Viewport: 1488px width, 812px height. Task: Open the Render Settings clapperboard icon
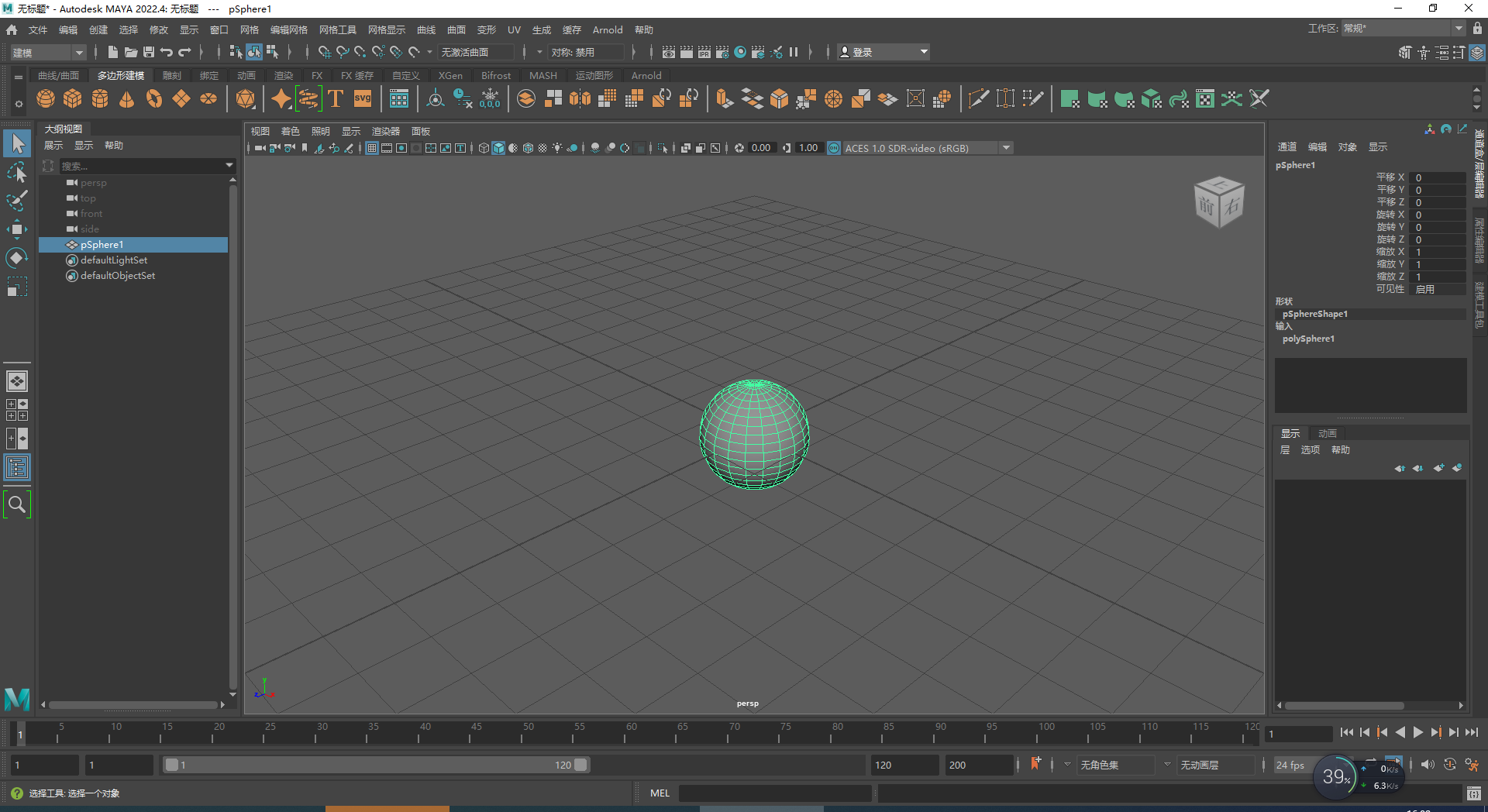(x=722, y=52)
